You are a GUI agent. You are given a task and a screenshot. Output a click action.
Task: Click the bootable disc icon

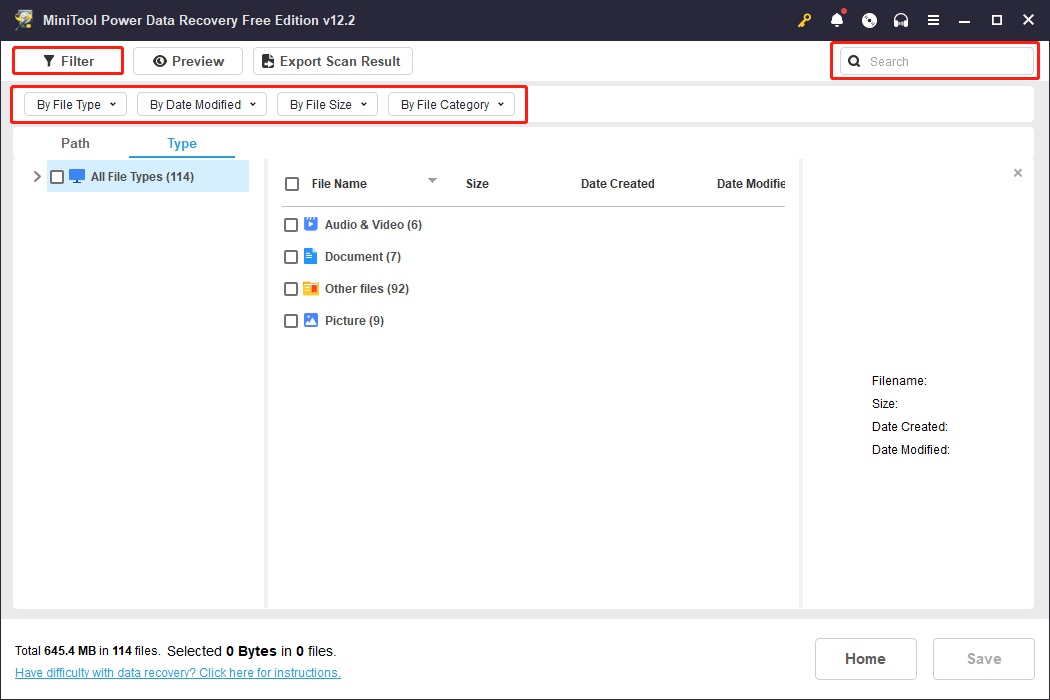[869, 20]
